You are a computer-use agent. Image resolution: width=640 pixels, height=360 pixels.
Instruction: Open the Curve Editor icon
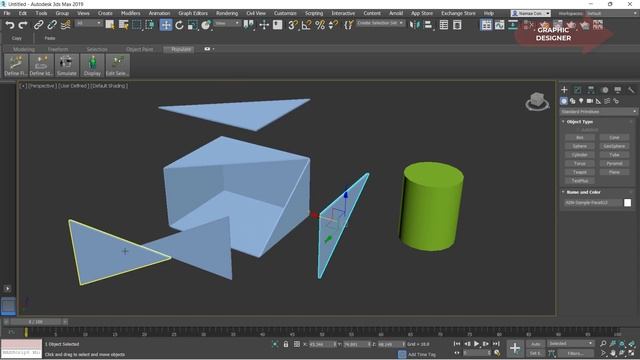pyautogui.click(x=500, y=25)
